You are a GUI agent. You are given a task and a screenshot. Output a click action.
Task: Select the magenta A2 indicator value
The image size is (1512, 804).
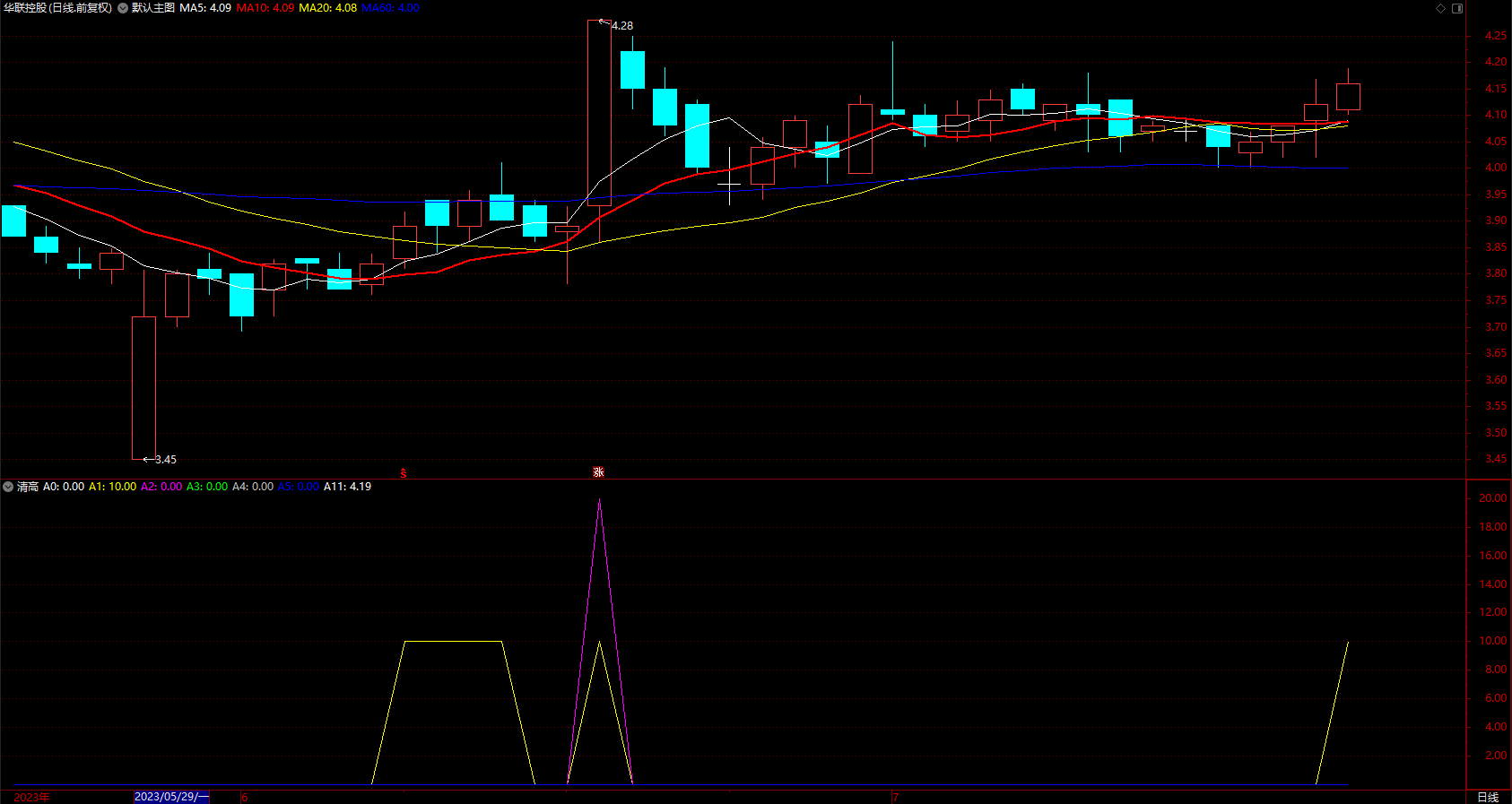click(x=161, y=487)
